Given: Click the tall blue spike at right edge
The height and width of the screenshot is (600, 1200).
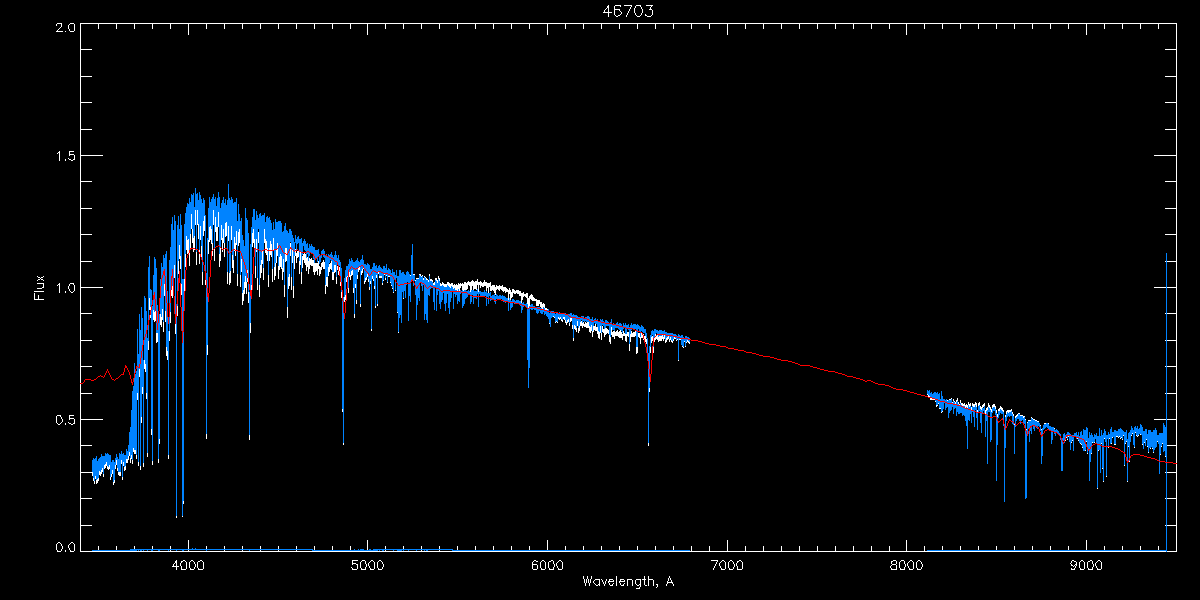Looking at the screenshot, I should (1166, 400).
